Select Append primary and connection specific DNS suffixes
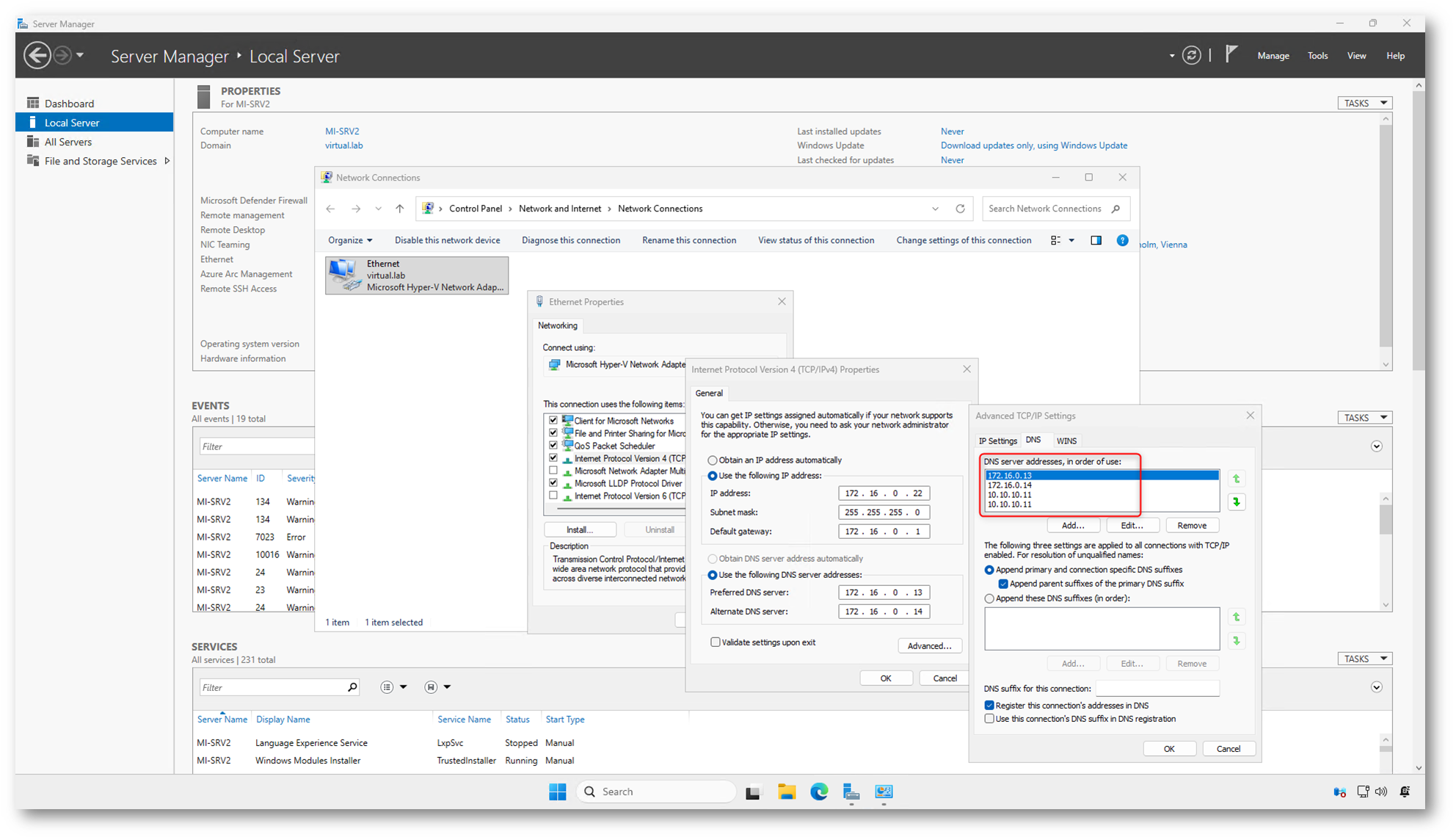Image resolution: width=1456 pixels, height=840 pixels. click(x=989, y=570)
